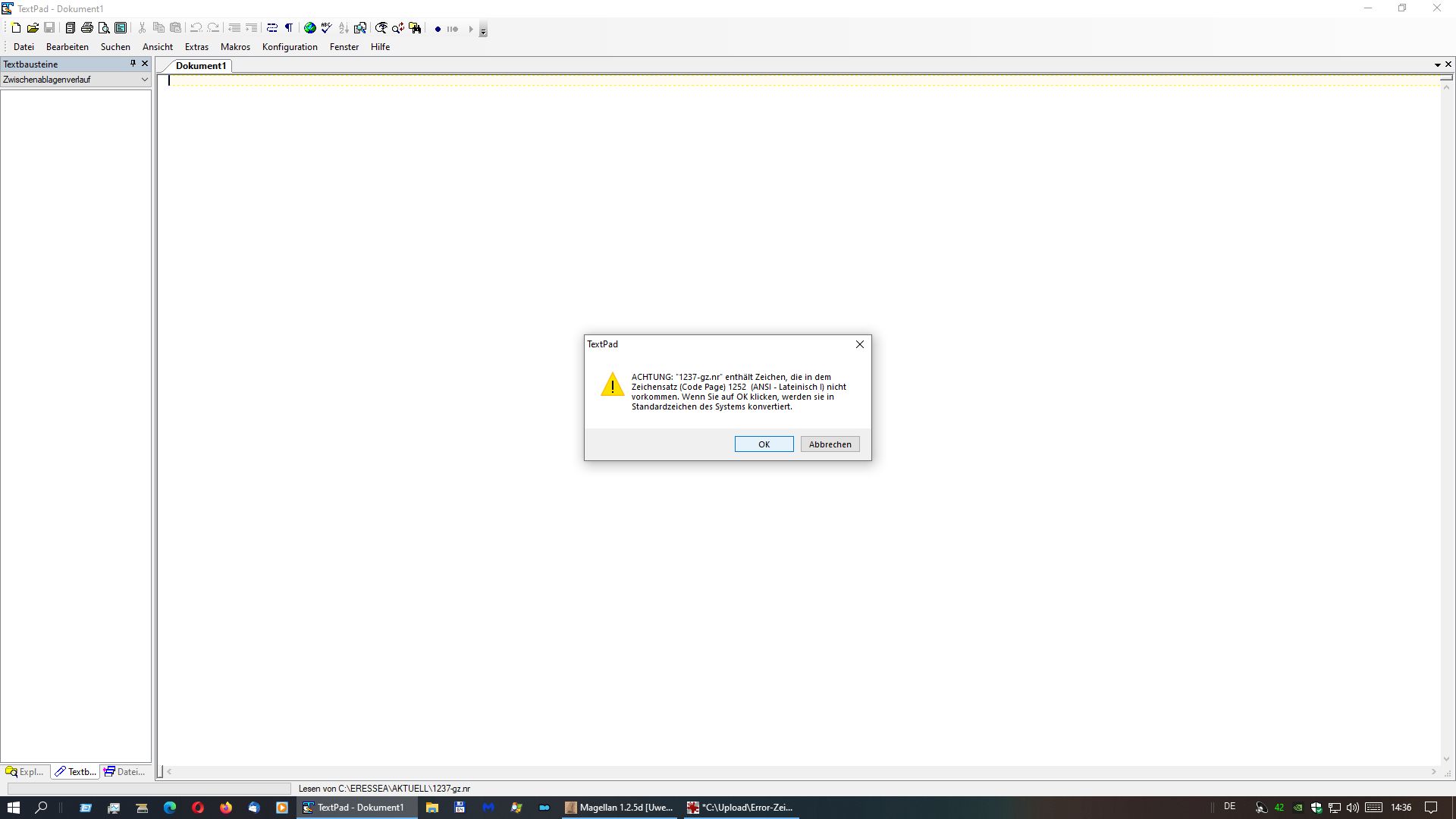Open toolbar options overflow arrow
Screen dimensions: 1456x819
pos(483,31)
